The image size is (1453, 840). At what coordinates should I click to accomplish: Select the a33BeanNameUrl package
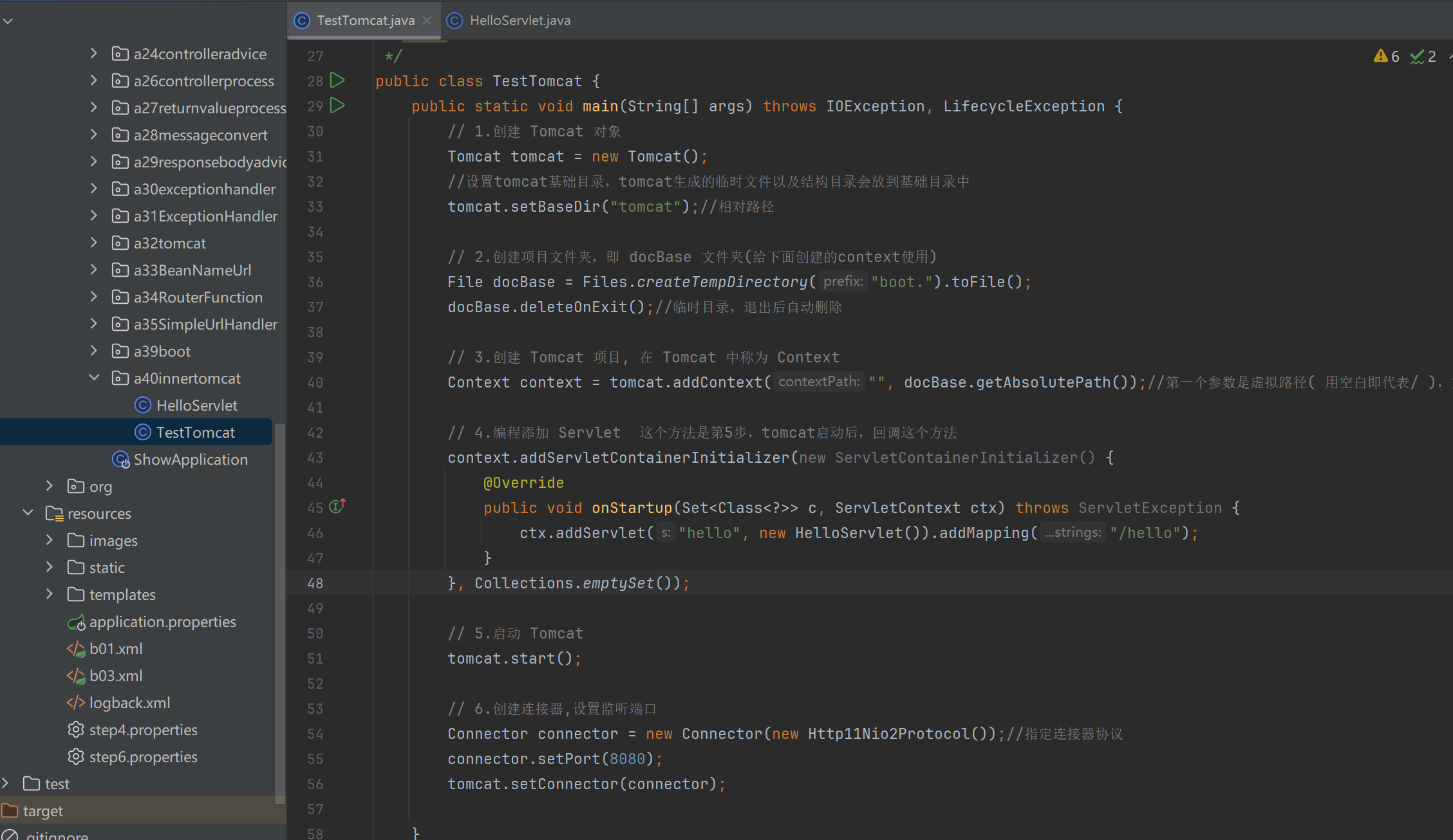[x=192, y=270]
